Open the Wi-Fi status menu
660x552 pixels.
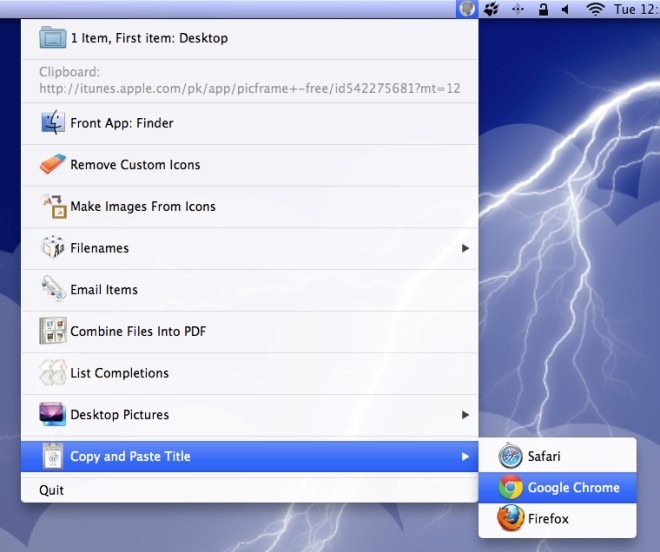(x=595, y=9)
